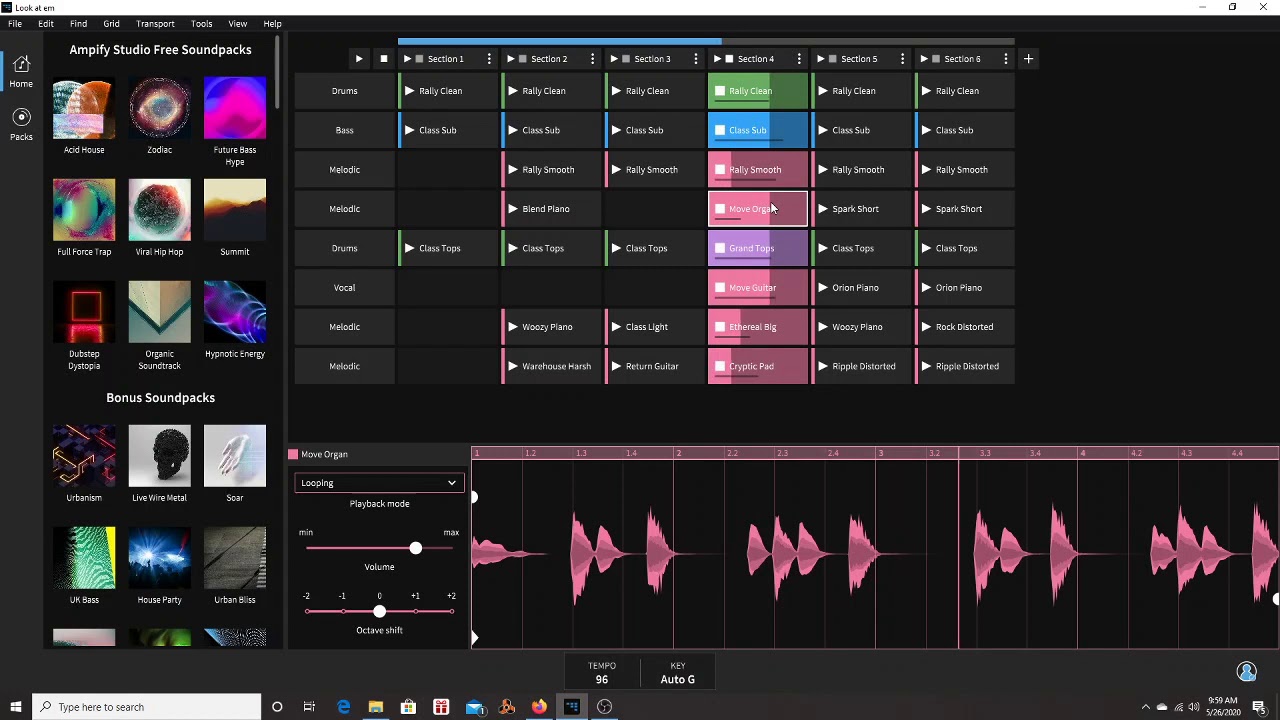Open File Explorer from taskbar

coord(375,707)
